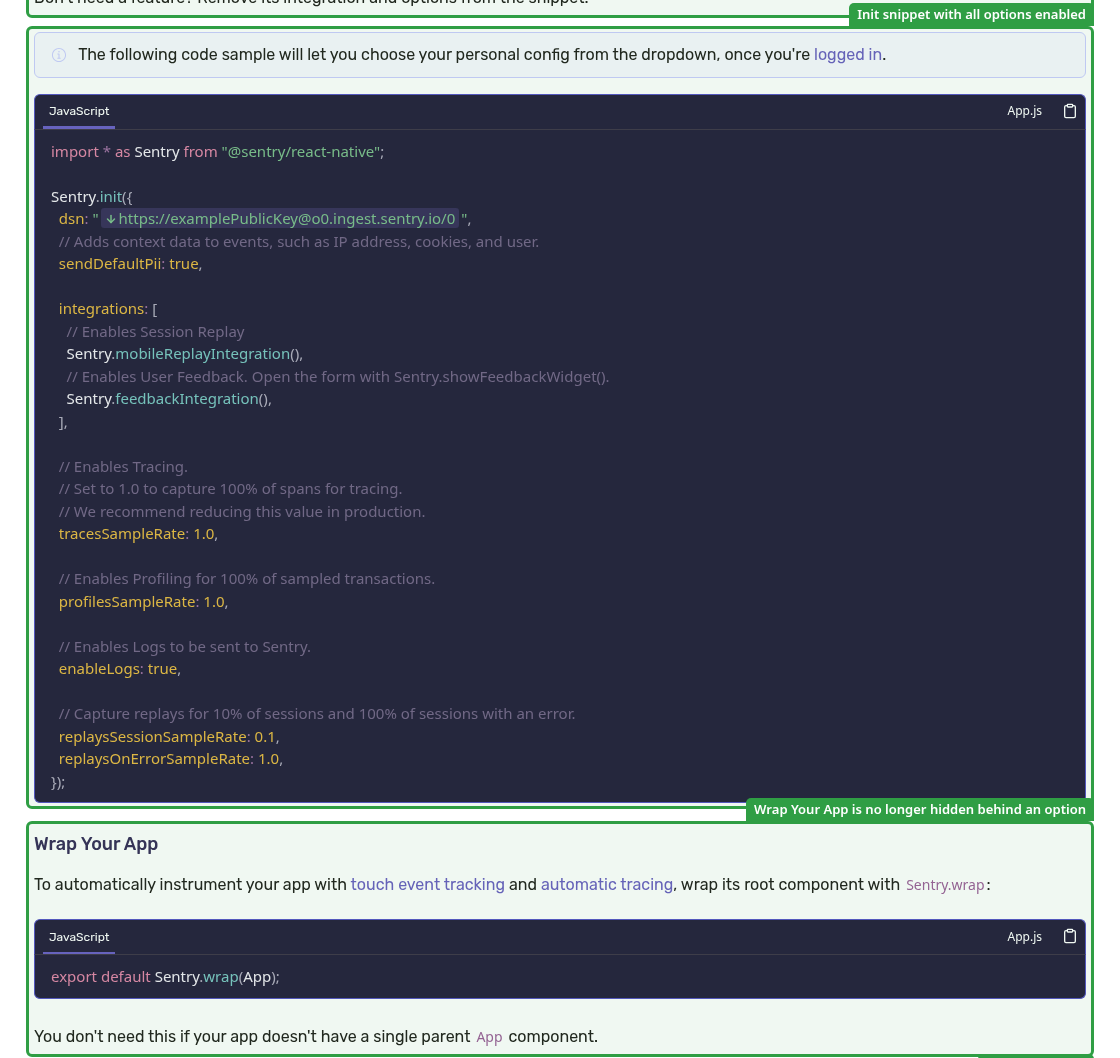This screenshot has width=1120, height=1058.
Task: Open the 'logged in' link
Action: pyautogui.click(x=847, y=55)
